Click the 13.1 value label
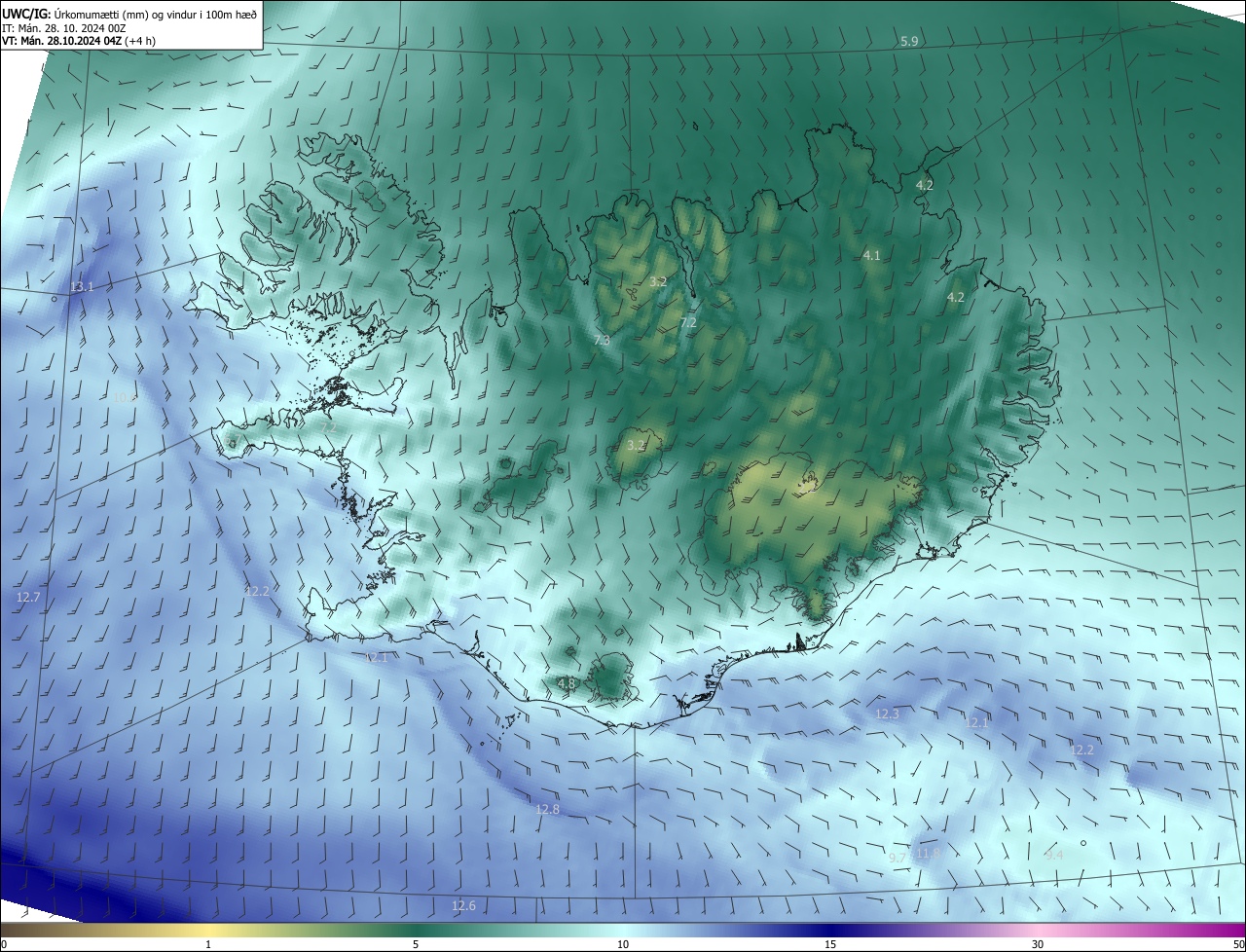 [83, 287]
